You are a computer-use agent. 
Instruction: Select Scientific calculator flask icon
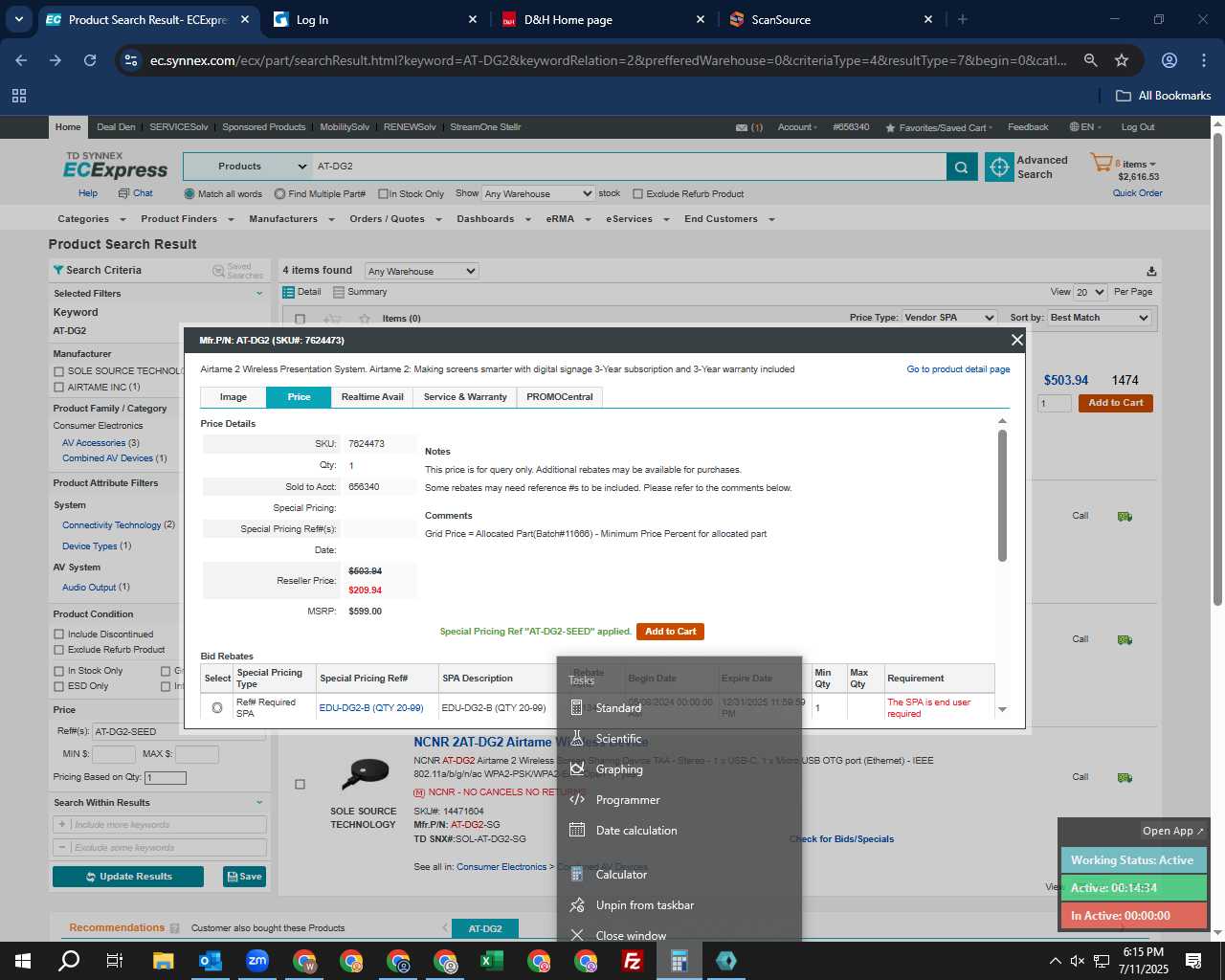(x=577, y=738)
